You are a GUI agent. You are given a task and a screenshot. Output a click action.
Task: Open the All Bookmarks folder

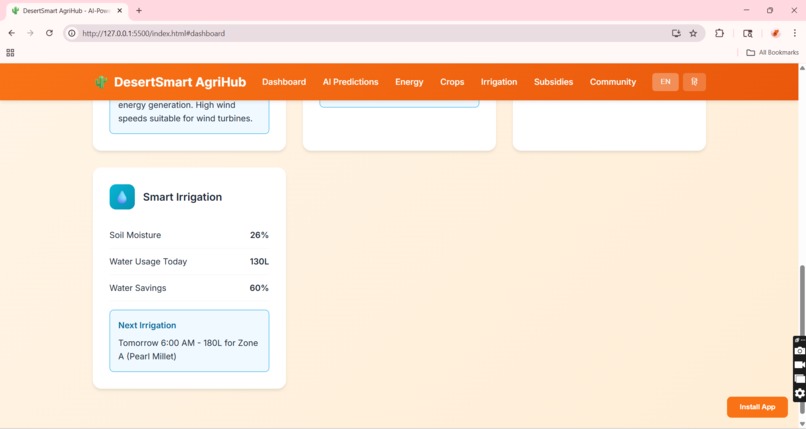773,52
